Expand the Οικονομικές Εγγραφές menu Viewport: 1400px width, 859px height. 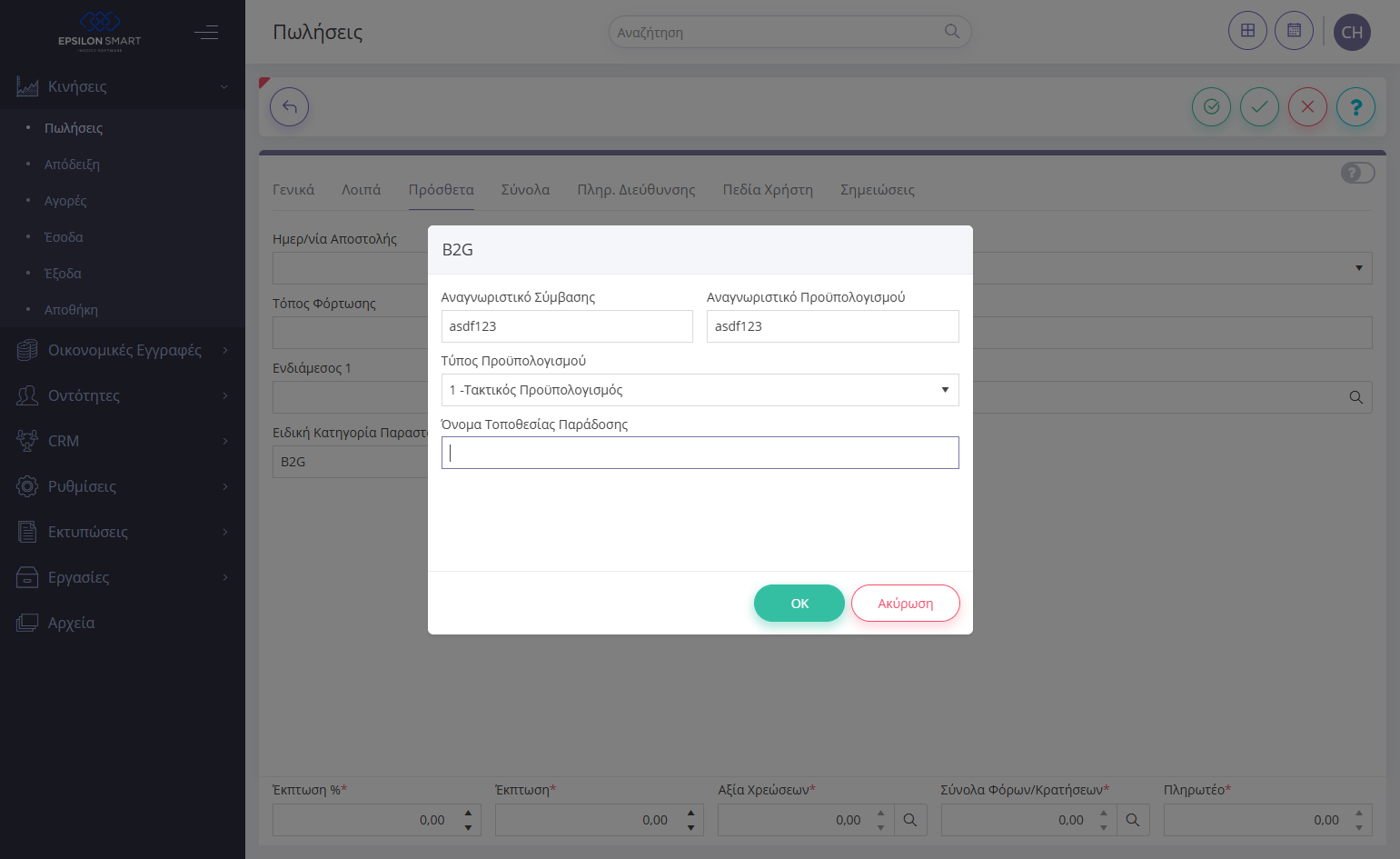(225, 350)
